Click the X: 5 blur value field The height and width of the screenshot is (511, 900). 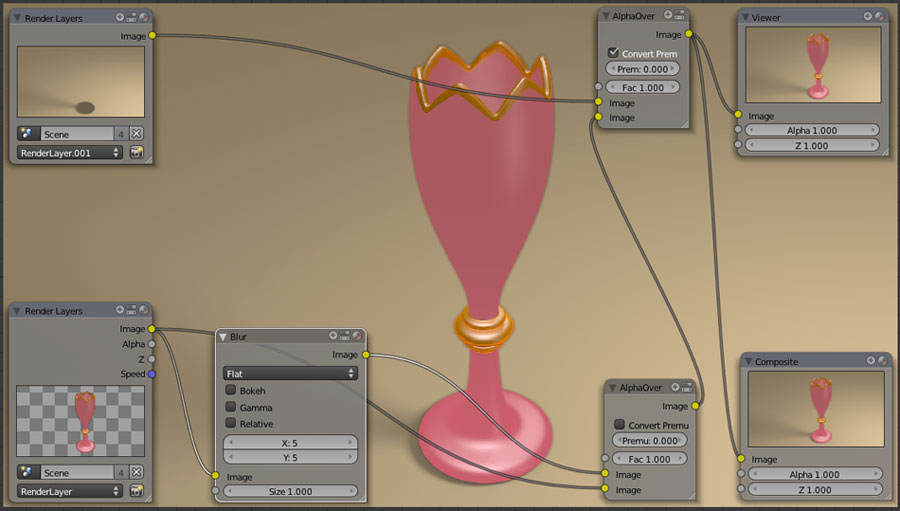[290, 441]
